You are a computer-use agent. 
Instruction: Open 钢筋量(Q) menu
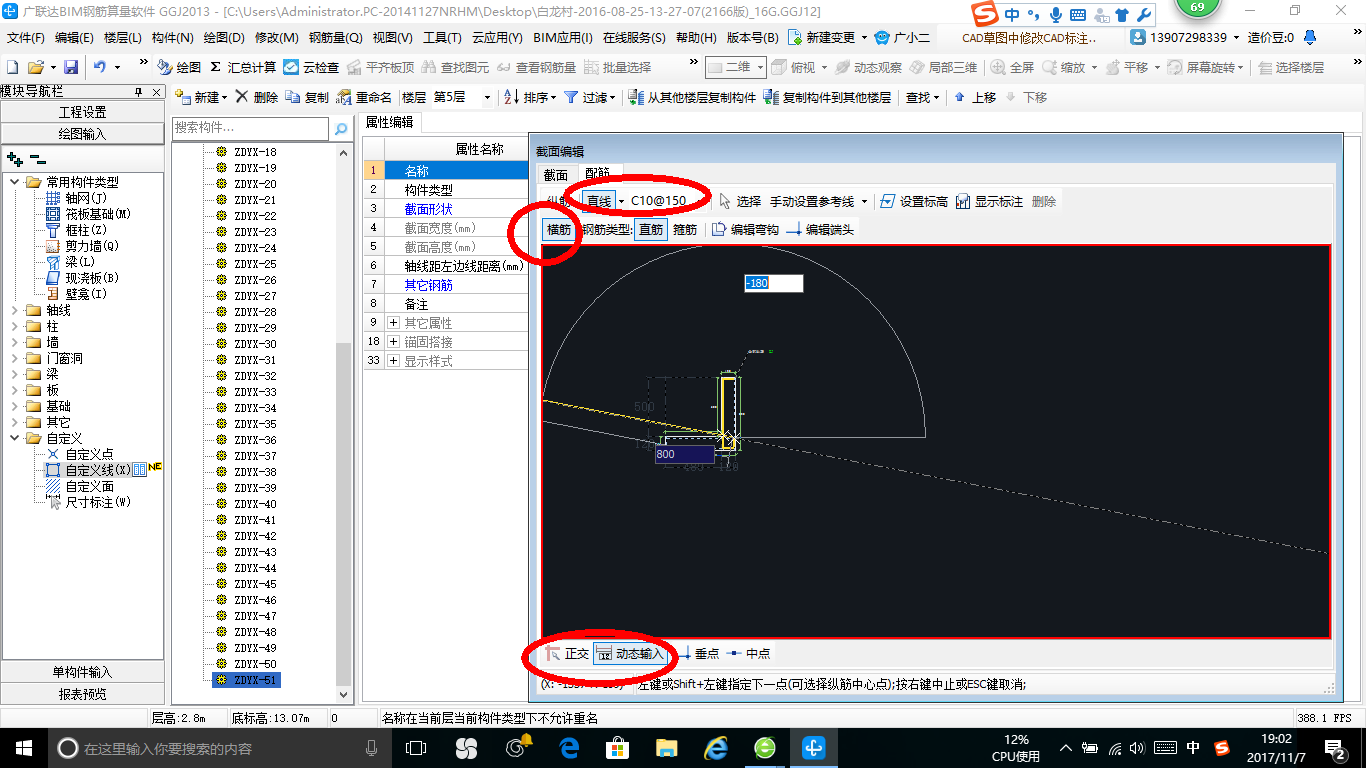(335, 38)
